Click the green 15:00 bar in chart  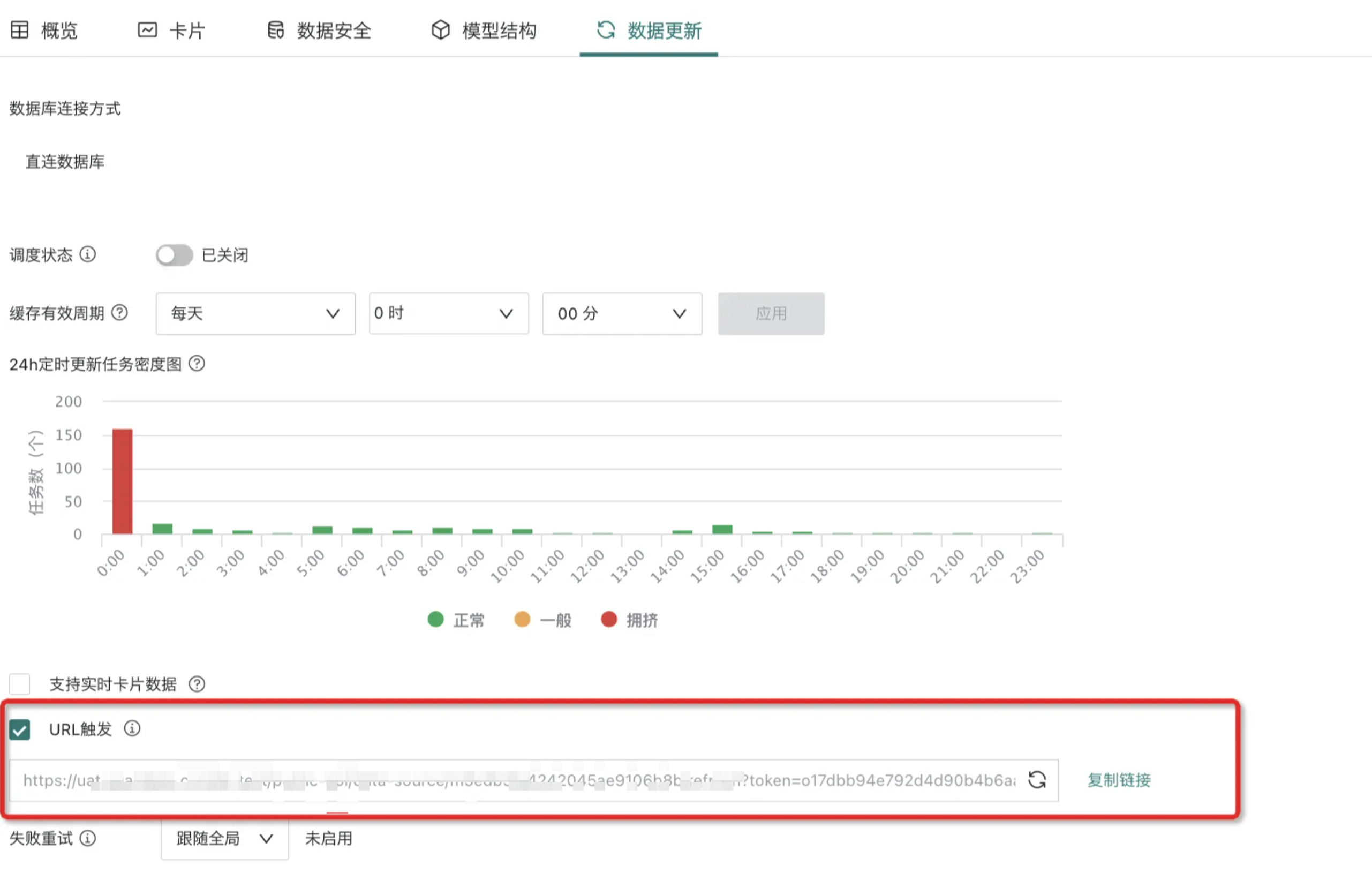click(722, 529)
